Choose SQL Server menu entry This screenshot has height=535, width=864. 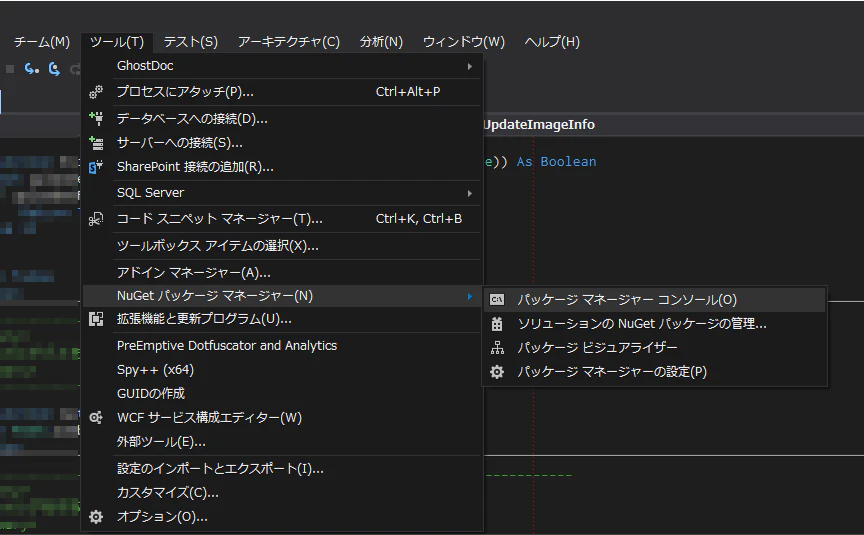[282, 193]
